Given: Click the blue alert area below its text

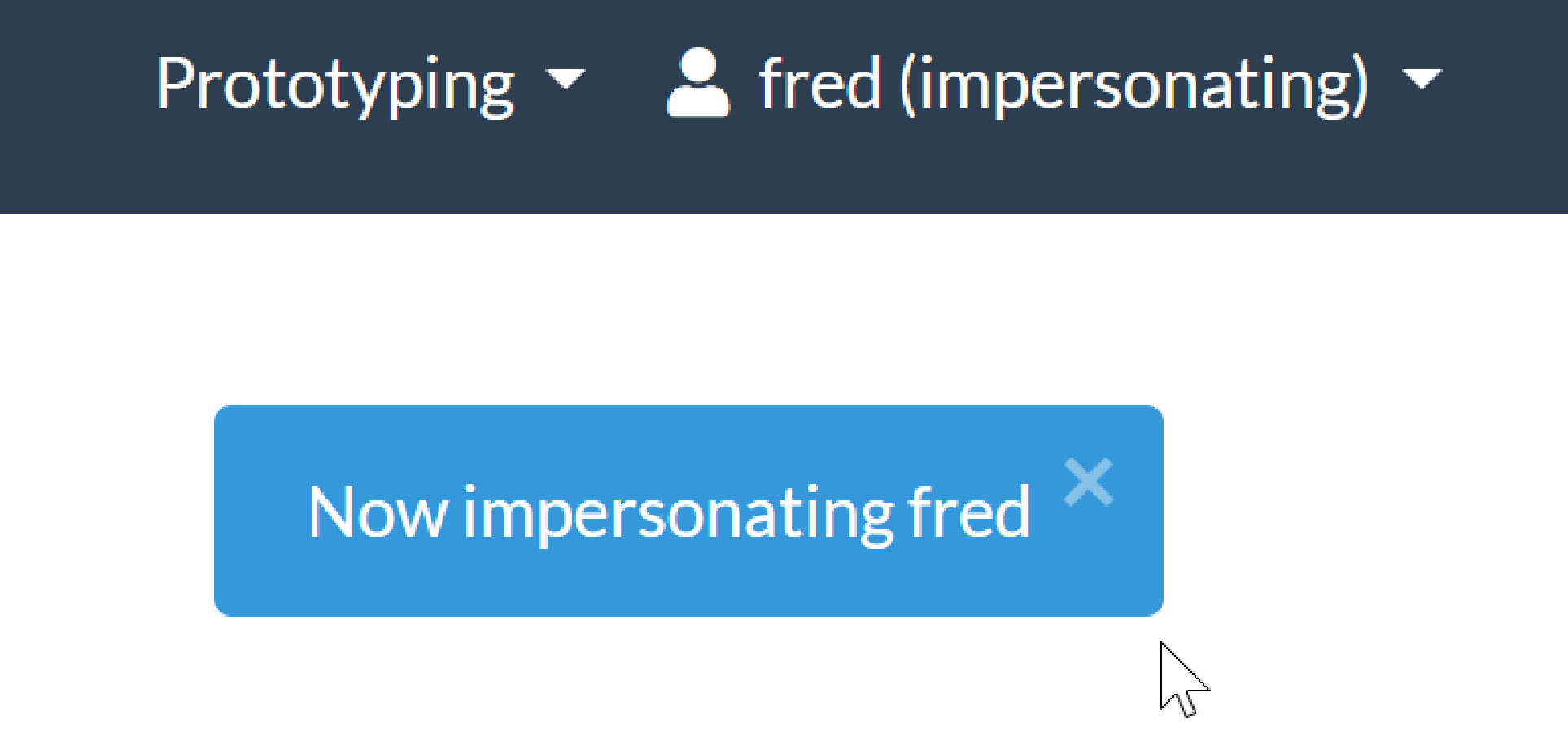Looking at the screenshot, I should (x=667, y=586).
